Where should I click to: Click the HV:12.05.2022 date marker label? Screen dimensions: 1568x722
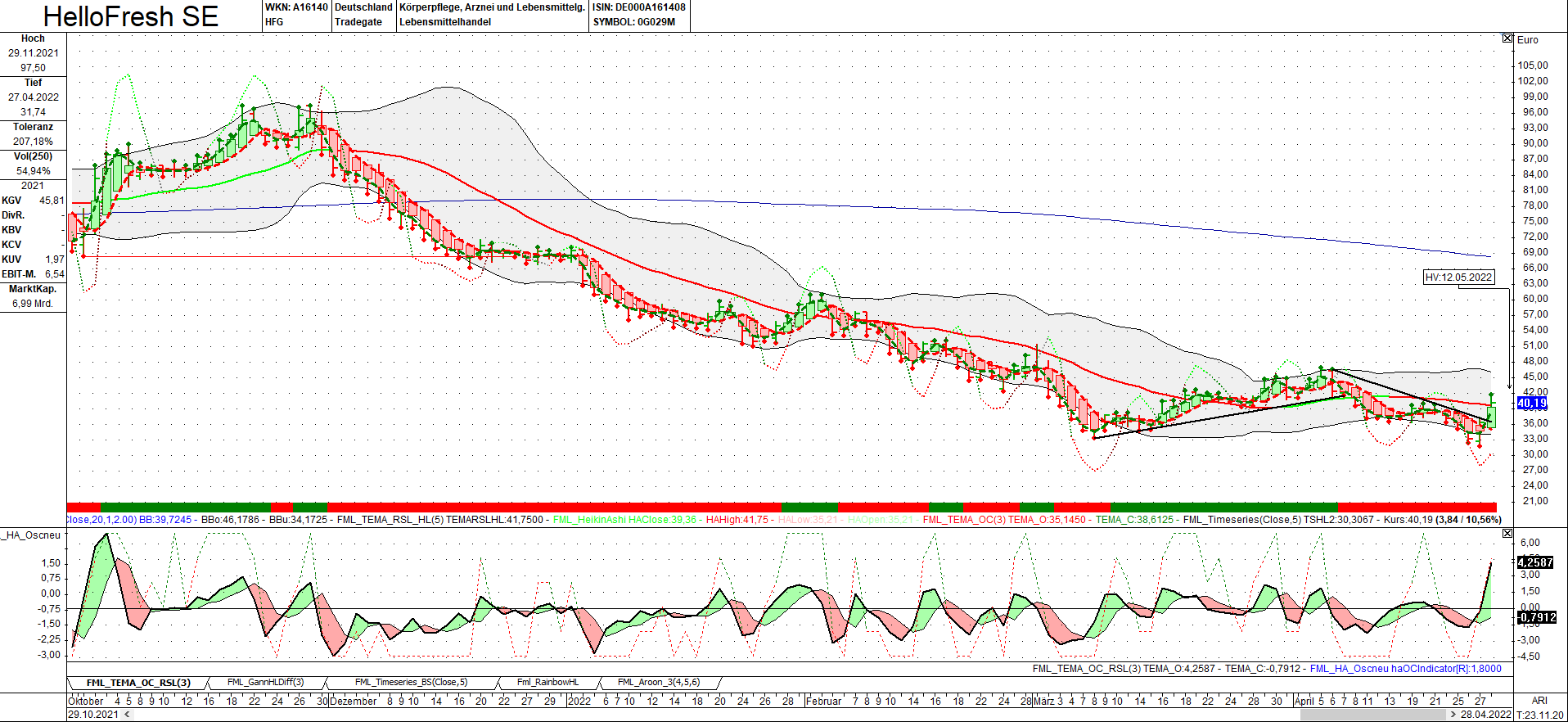point(1458,278)
